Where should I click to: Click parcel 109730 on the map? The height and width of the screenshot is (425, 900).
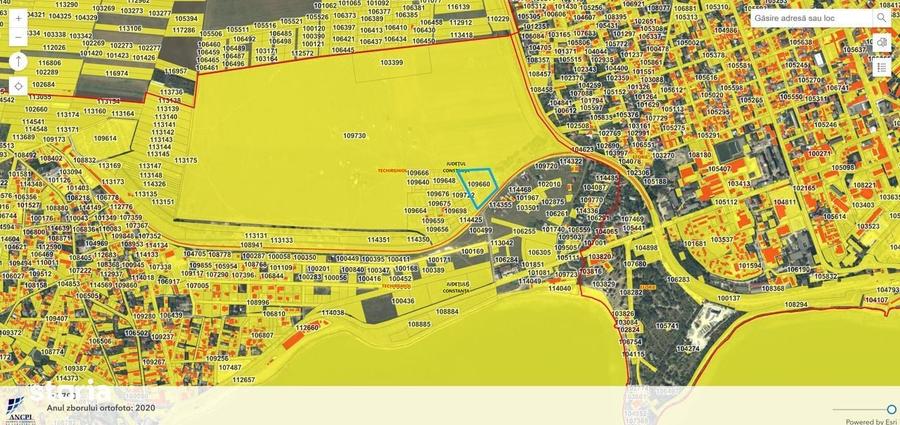355,136
